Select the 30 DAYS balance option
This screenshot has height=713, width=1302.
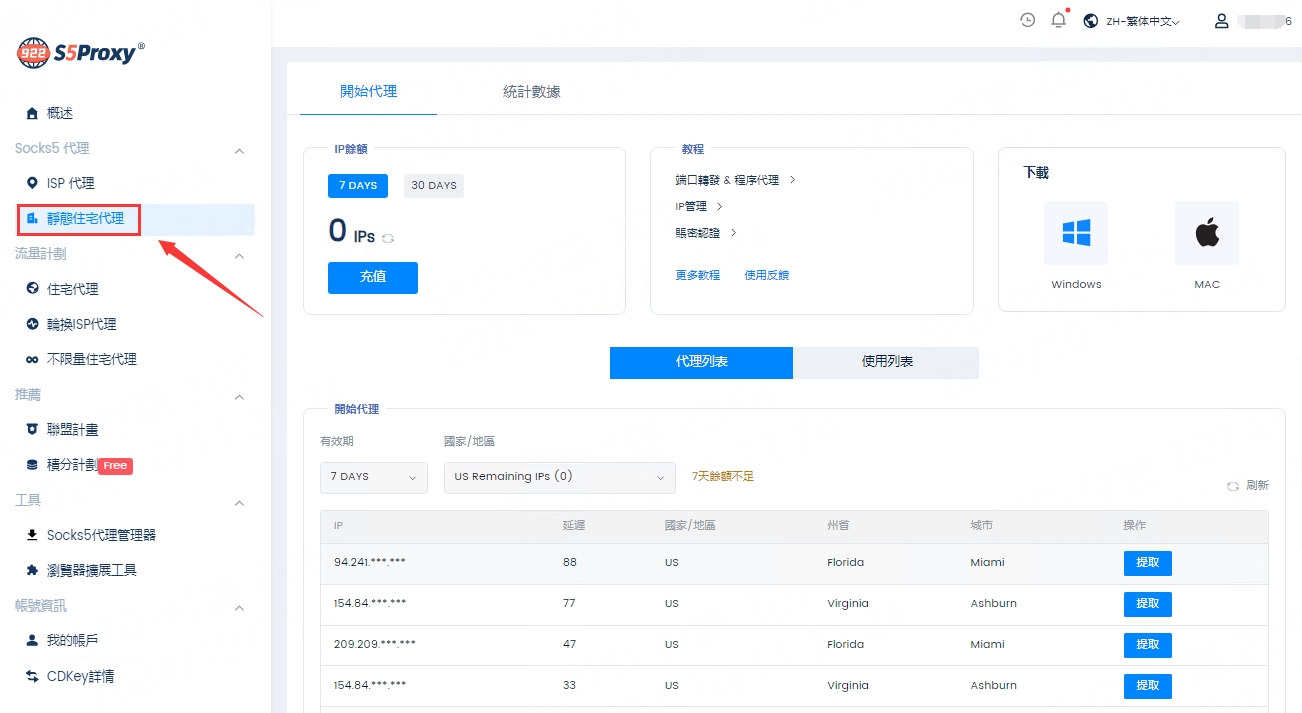tap(433, 185)
